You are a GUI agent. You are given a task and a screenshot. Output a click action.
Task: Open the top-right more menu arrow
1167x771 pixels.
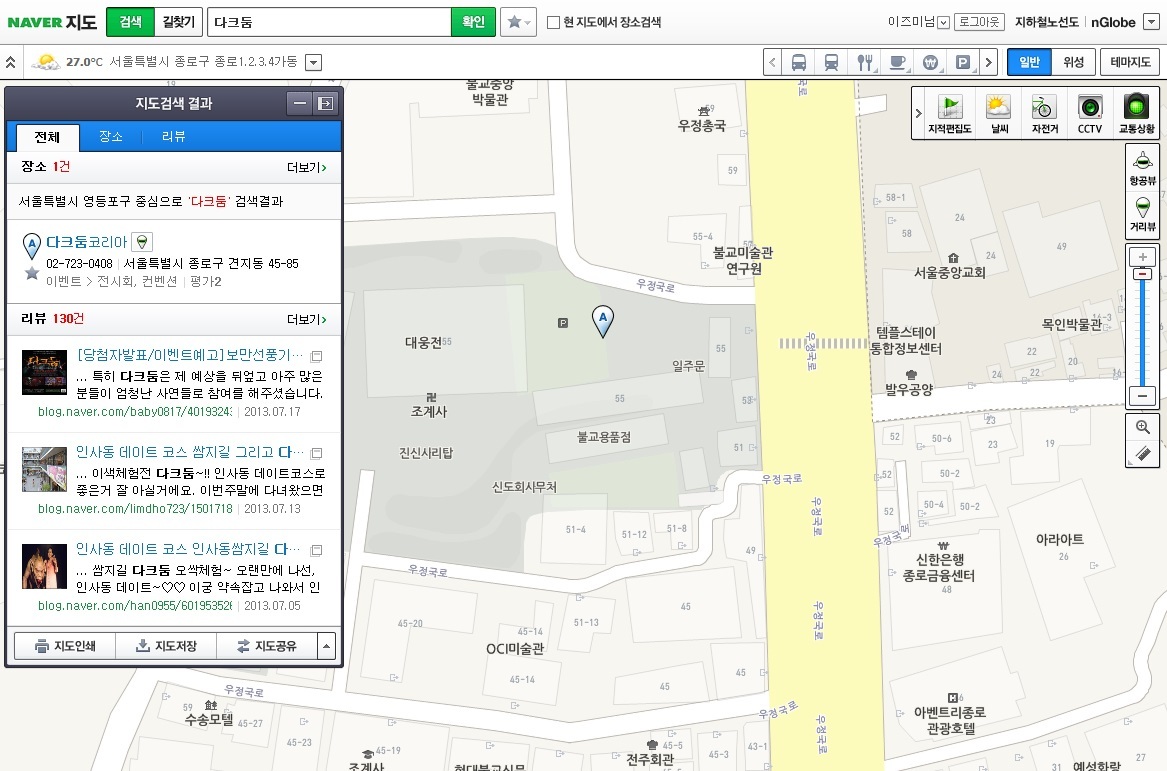pyautogui.click(x=1151, y=22)
